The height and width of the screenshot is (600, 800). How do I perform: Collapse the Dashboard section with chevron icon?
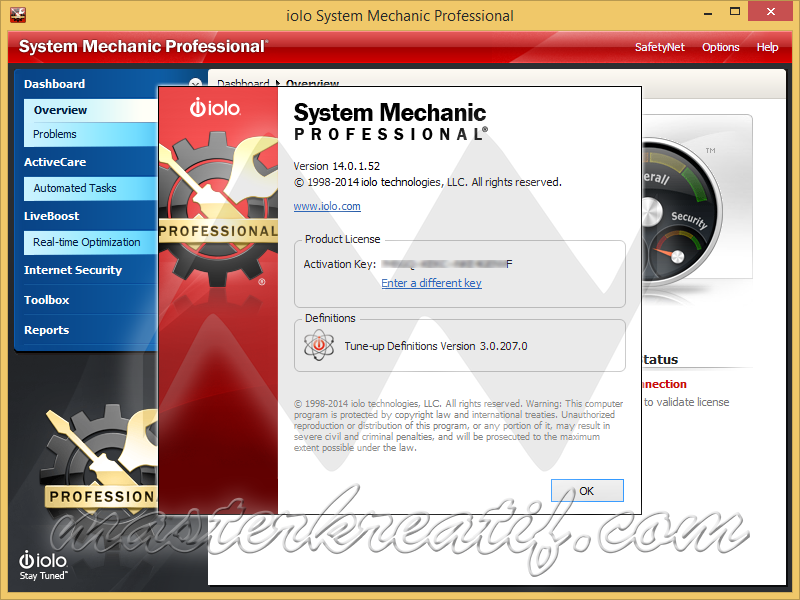click(195, 83)
